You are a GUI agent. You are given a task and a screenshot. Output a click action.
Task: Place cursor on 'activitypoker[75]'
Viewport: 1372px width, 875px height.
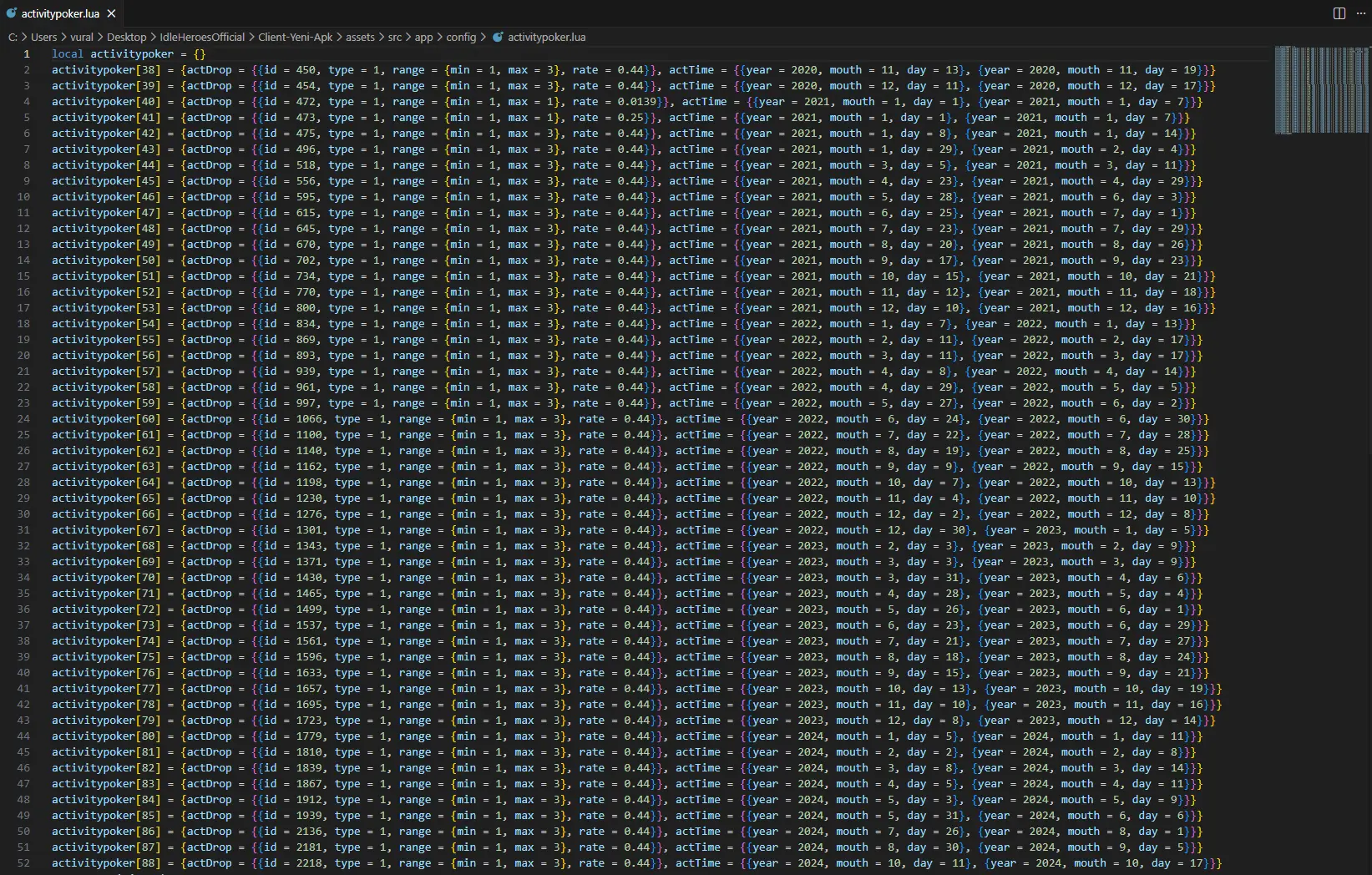pos(106,657)
